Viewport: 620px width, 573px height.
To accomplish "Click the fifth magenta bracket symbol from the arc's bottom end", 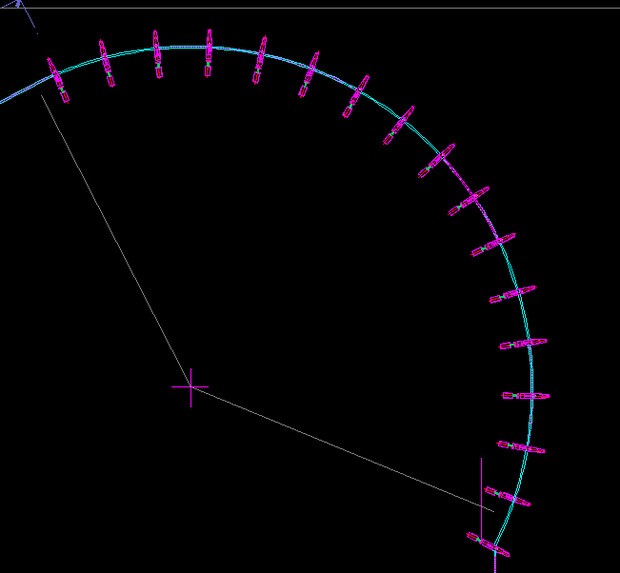I will pos(523,344).
